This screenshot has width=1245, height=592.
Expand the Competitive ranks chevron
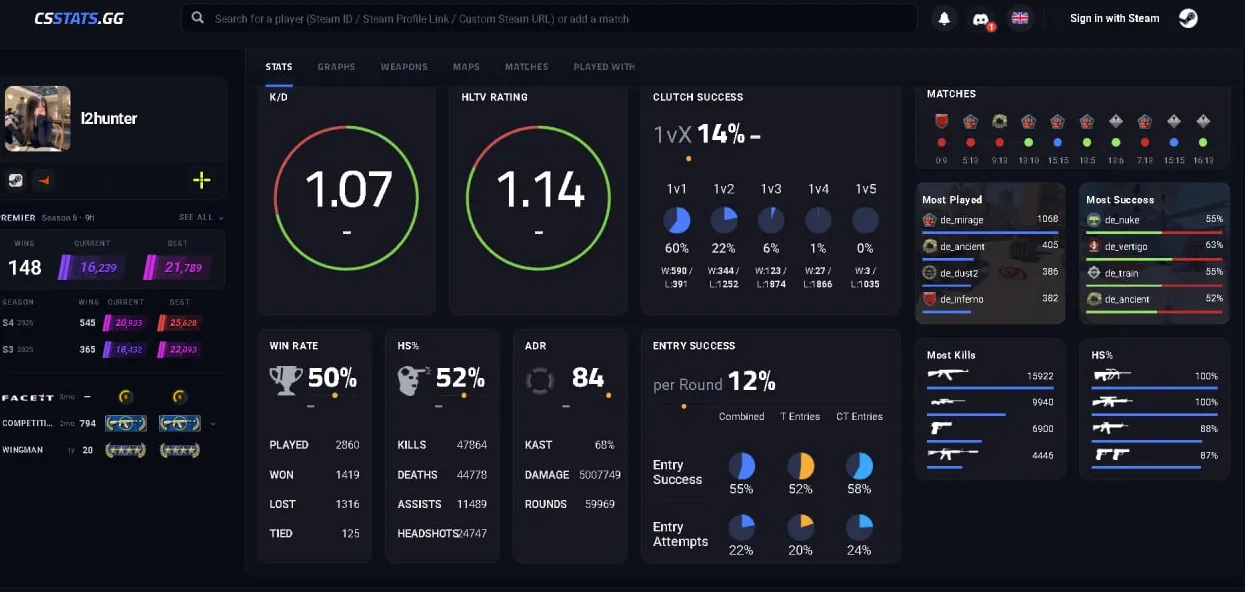[x=212, y=424]
